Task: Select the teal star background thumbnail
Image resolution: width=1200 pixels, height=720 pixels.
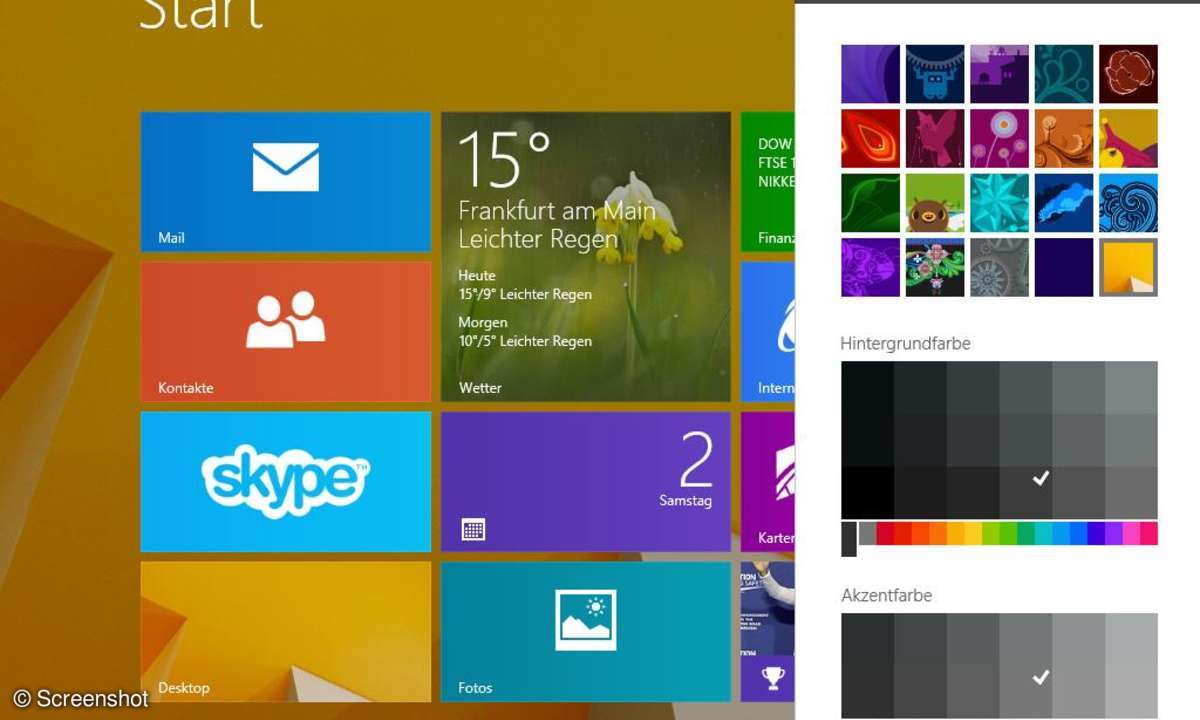Action: [x=999, y=203]
